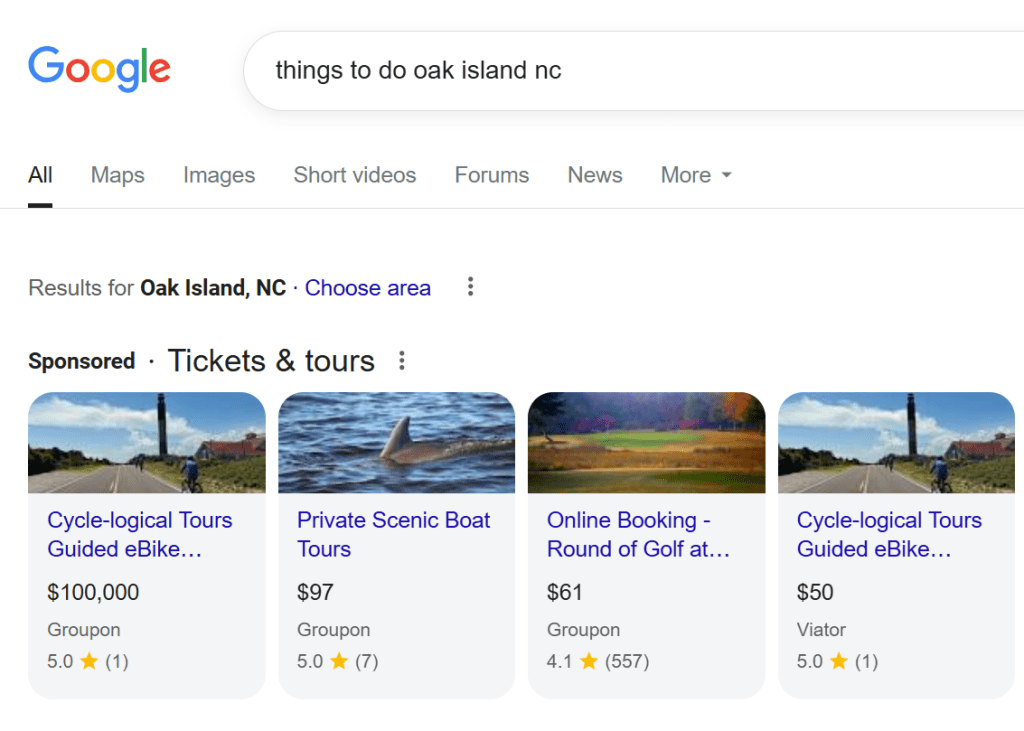
Task: Switch to the Images tab
Action: 219,175
